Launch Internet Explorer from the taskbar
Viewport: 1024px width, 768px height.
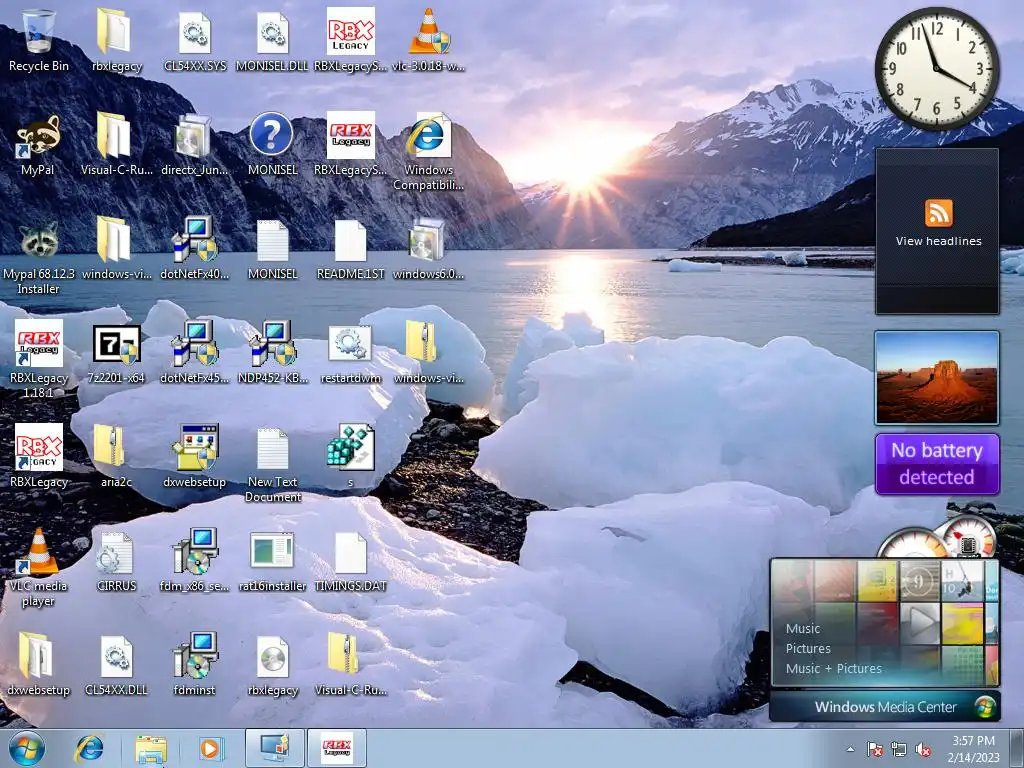(89, 748)
